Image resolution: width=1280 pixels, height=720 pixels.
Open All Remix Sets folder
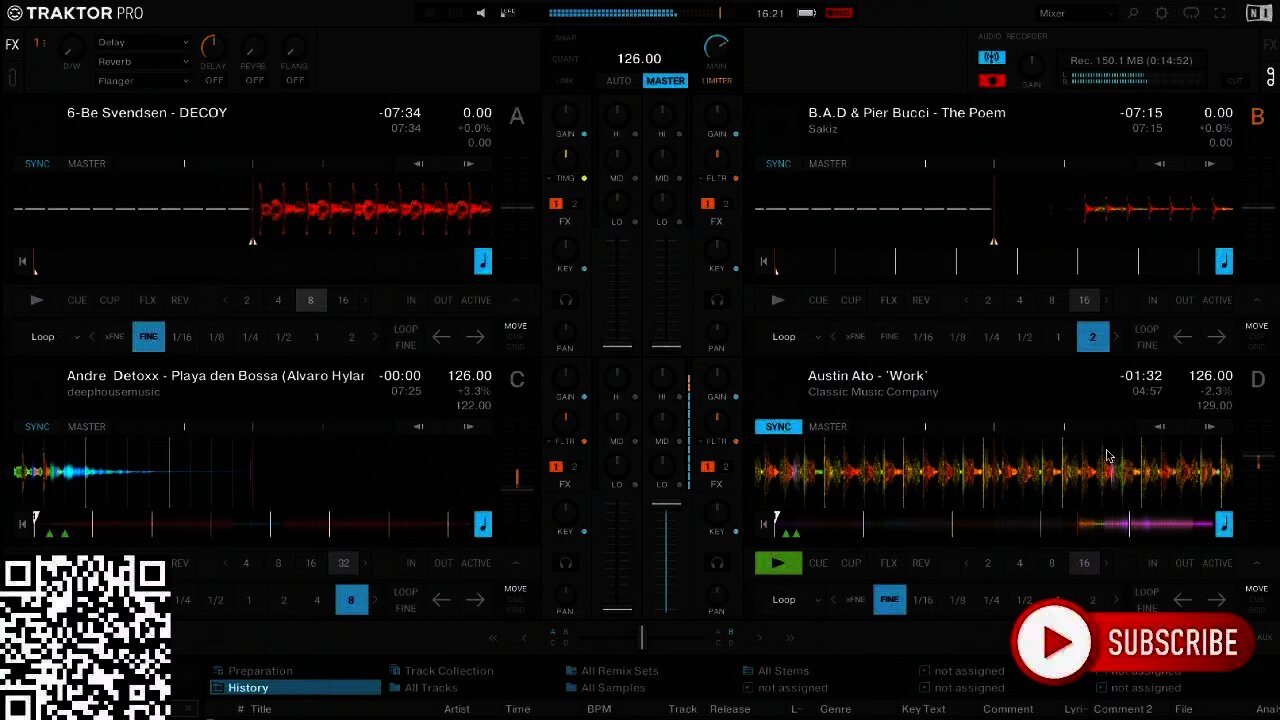point(619,671)
